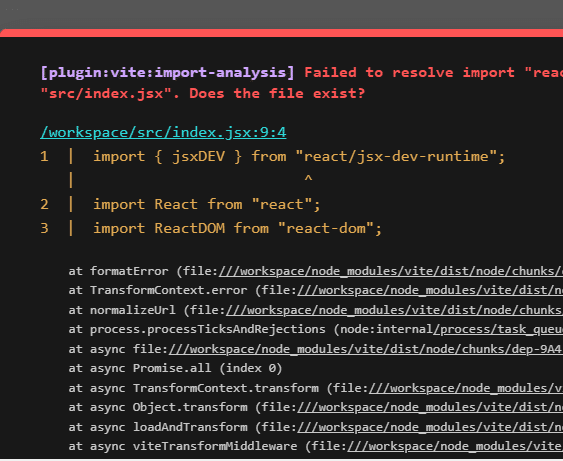Click the 'at async Promise.all (index 0)' line
The image size is (563, 461).
click(175, 369)
